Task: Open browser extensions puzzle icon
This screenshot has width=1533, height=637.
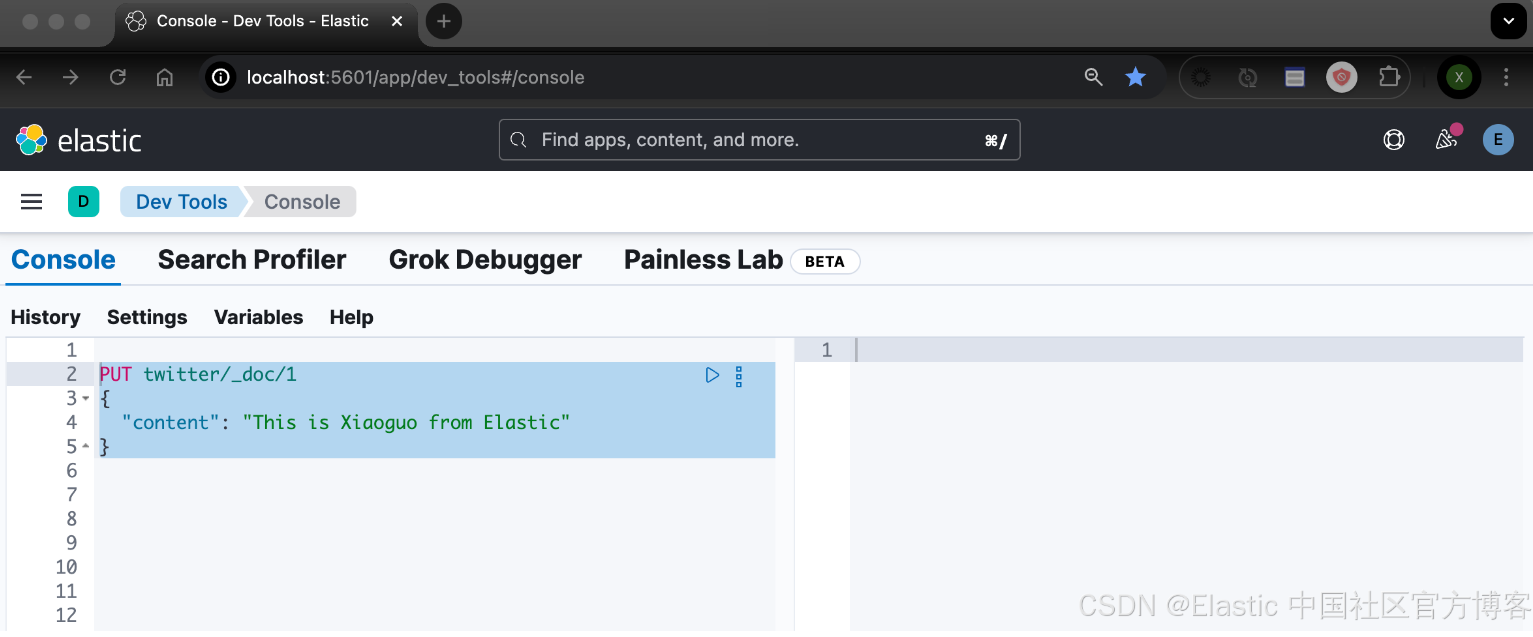Action: pos(1389,77)
